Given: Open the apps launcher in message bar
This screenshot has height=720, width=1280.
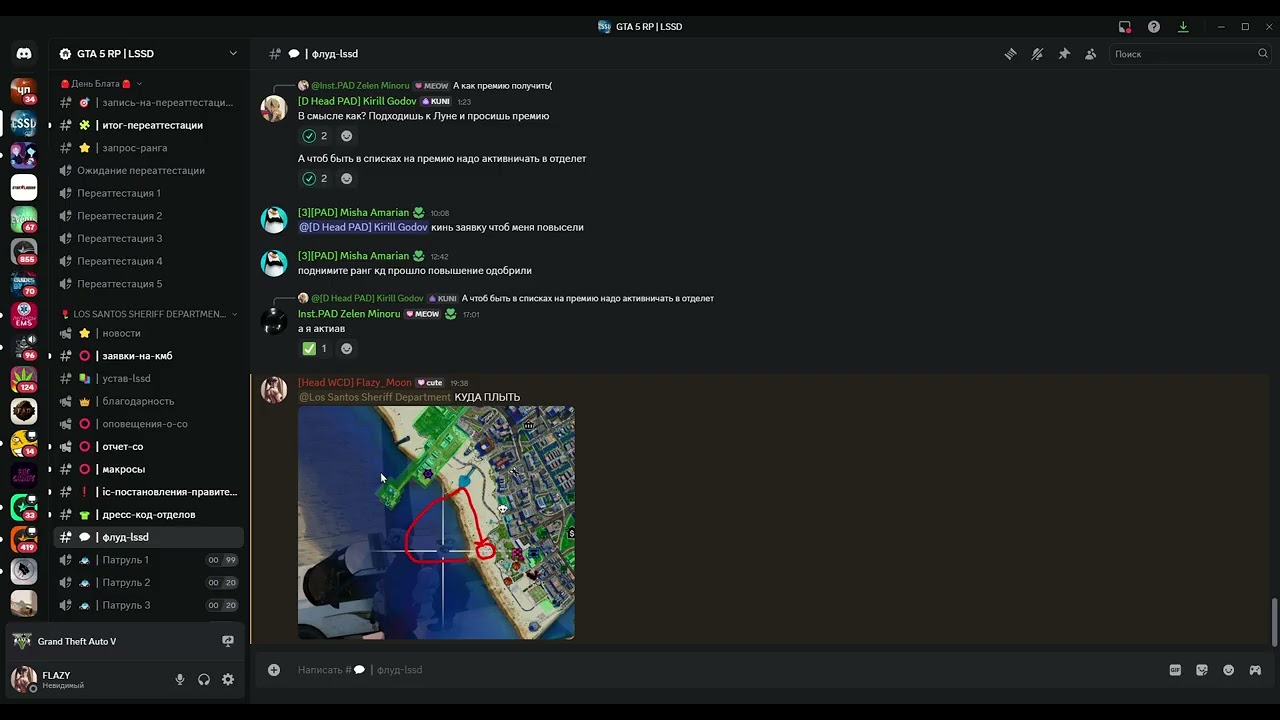Looking at the screenshot, I should [1255, 670].
